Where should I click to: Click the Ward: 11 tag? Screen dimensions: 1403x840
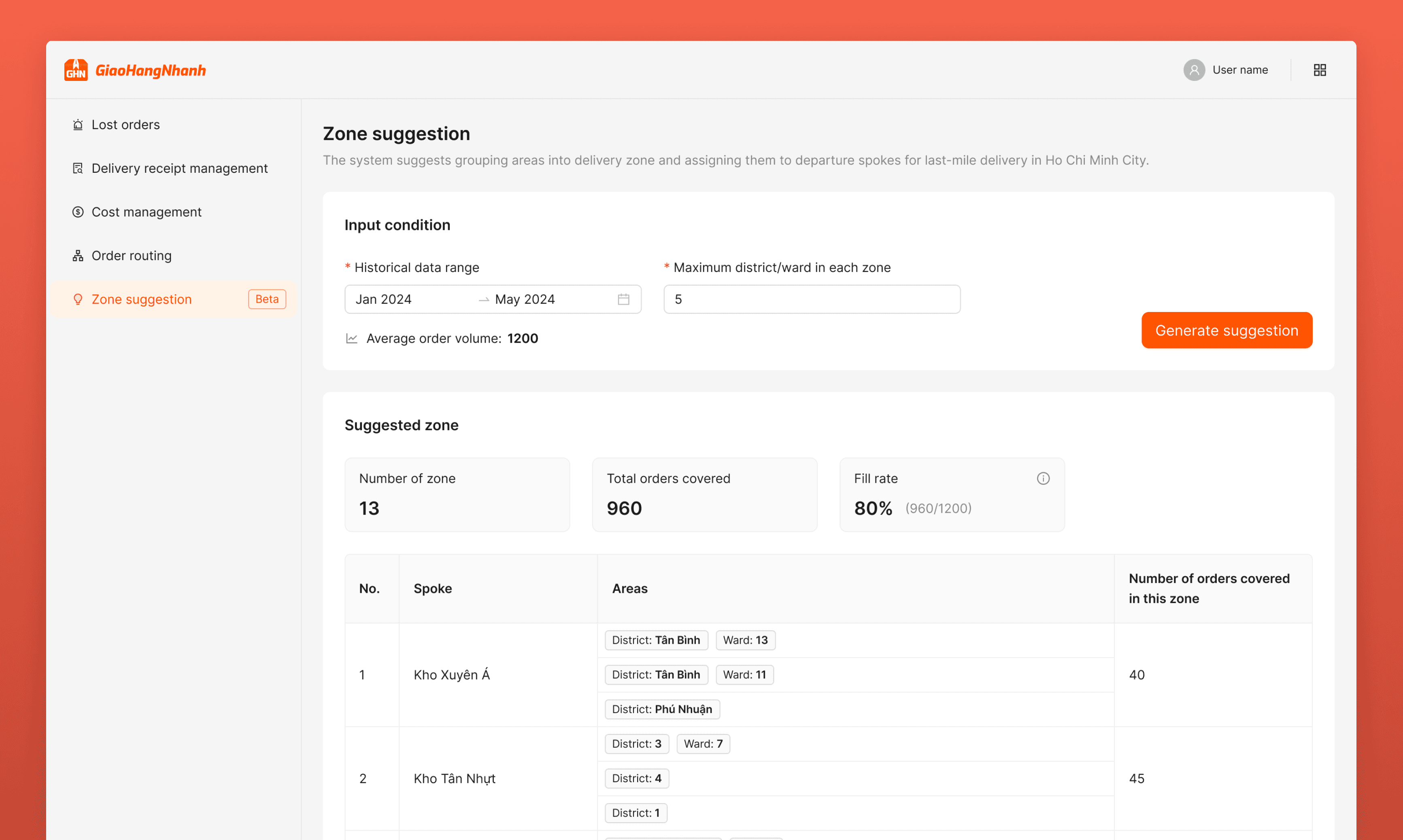click(x=744, y=675)
